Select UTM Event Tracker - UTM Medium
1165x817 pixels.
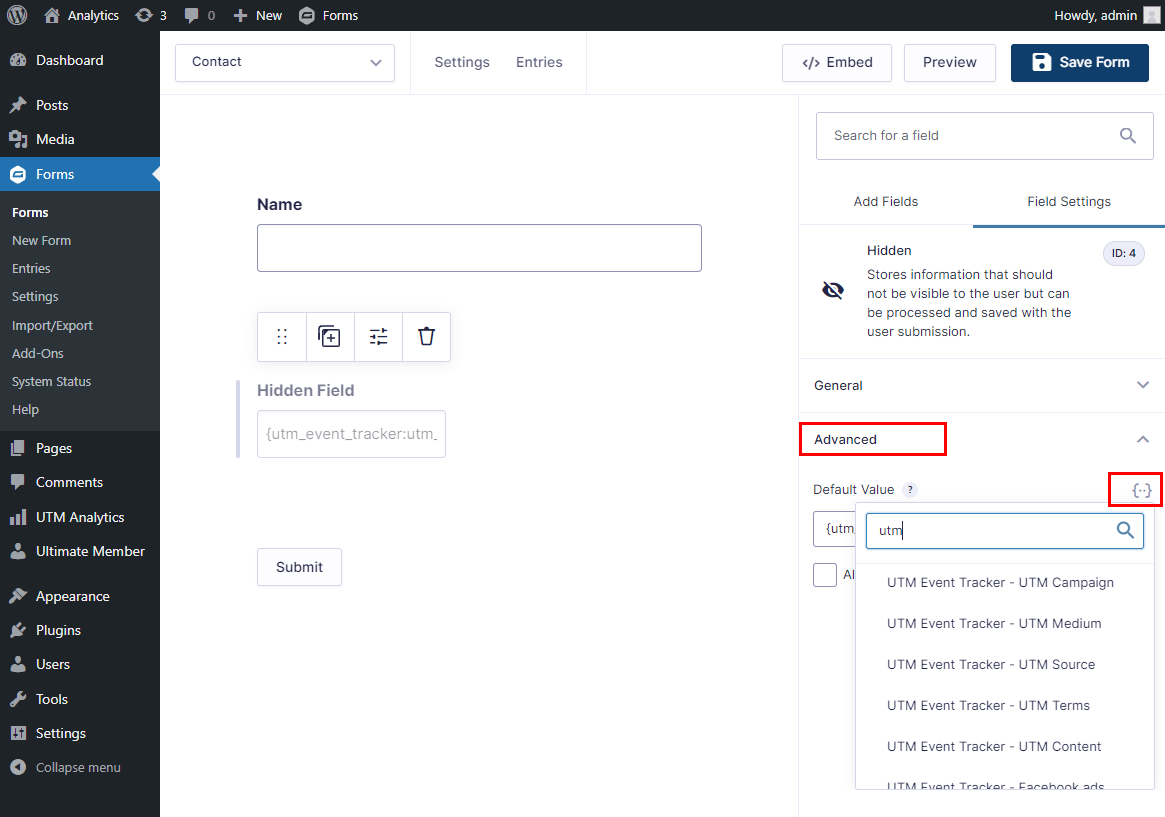click(x=994, y=623)
